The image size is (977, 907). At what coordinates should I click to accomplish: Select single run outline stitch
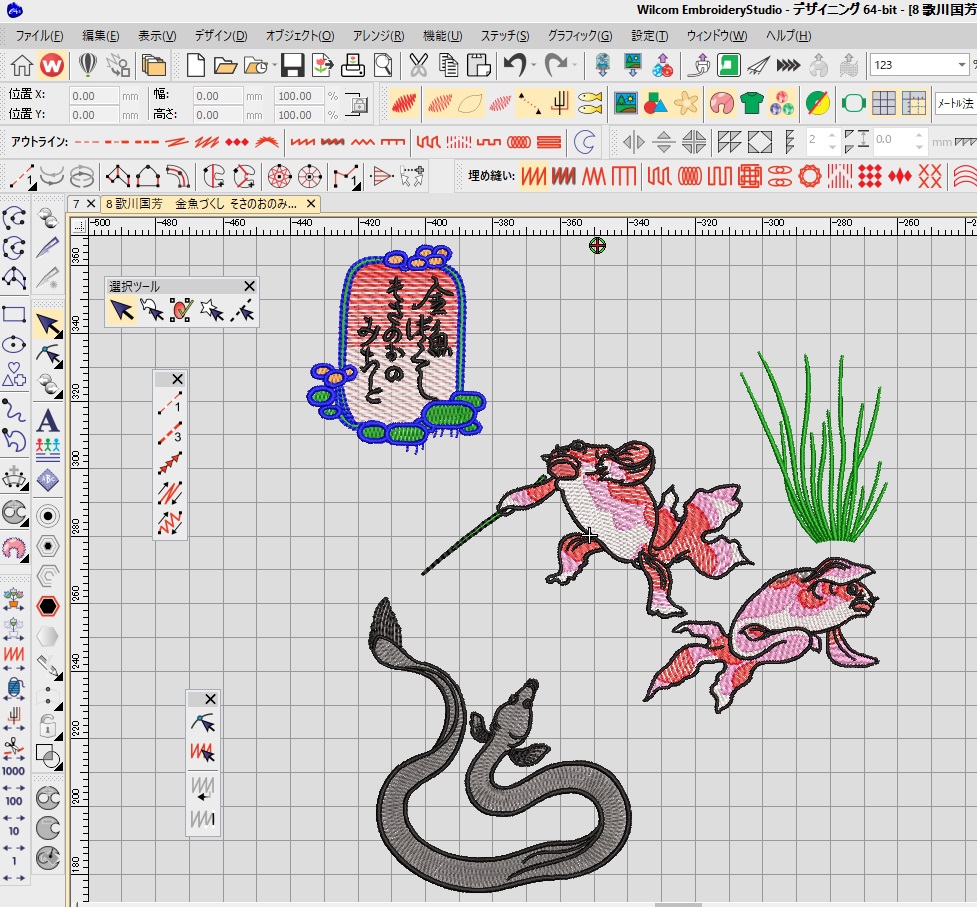[87, 142]
